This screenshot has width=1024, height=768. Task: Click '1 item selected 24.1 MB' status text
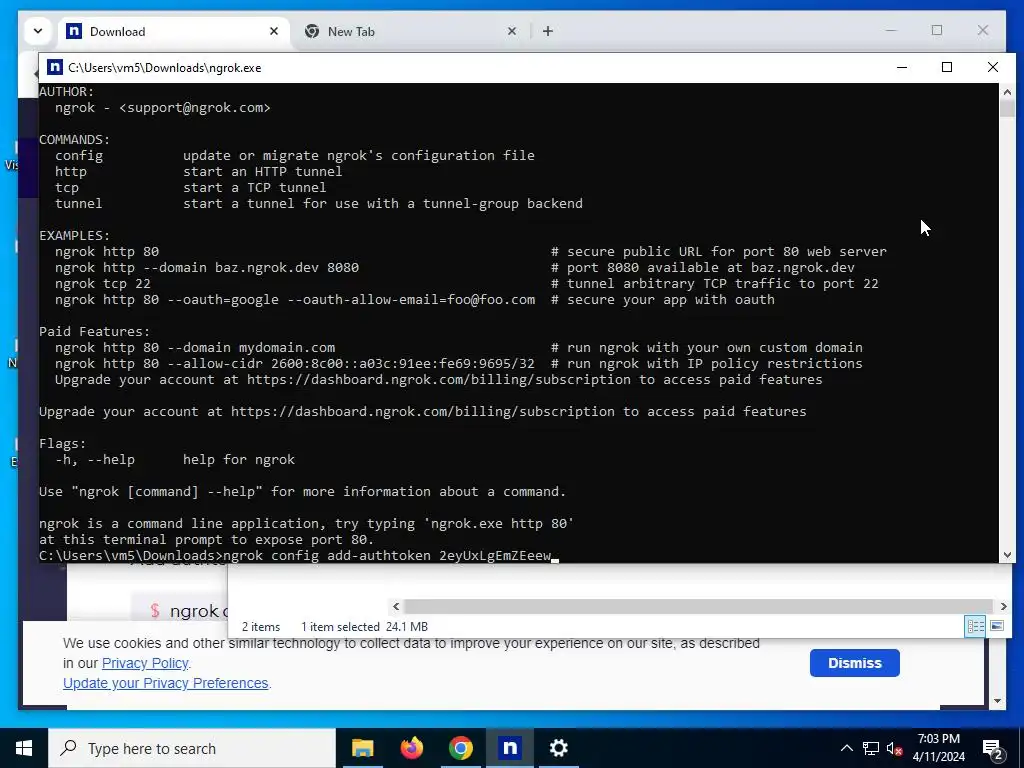point(364,627)
